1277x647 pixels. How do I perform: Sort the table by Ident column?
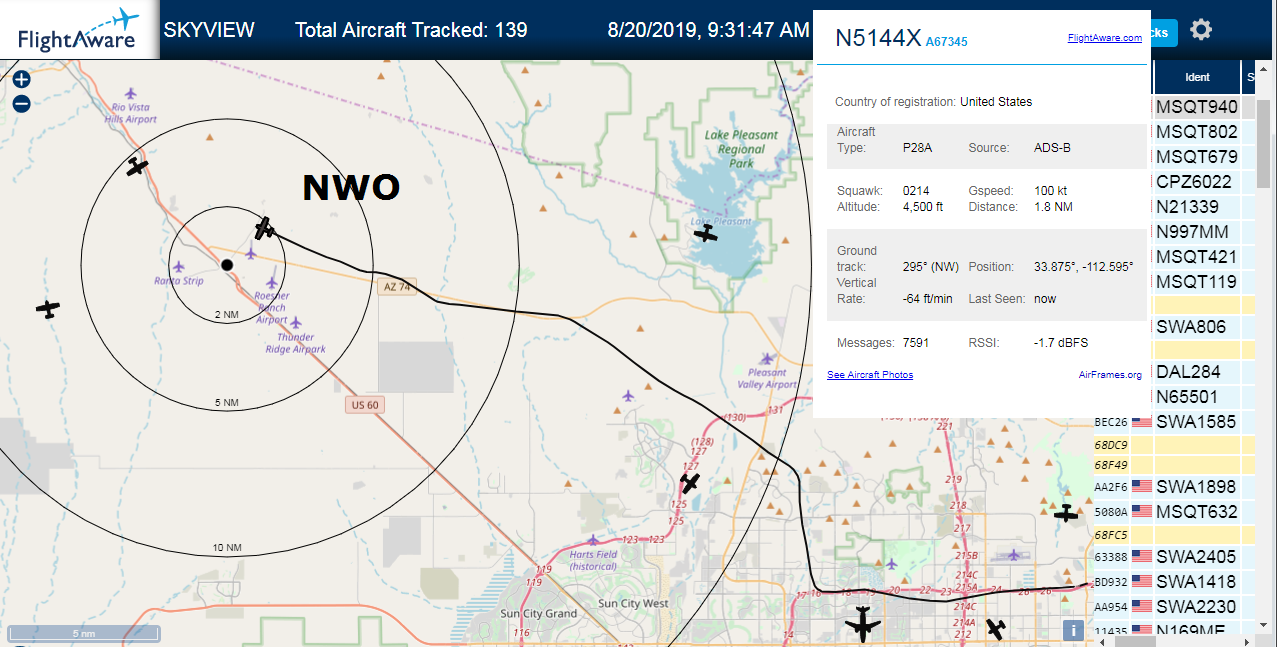click(1197, 77)
